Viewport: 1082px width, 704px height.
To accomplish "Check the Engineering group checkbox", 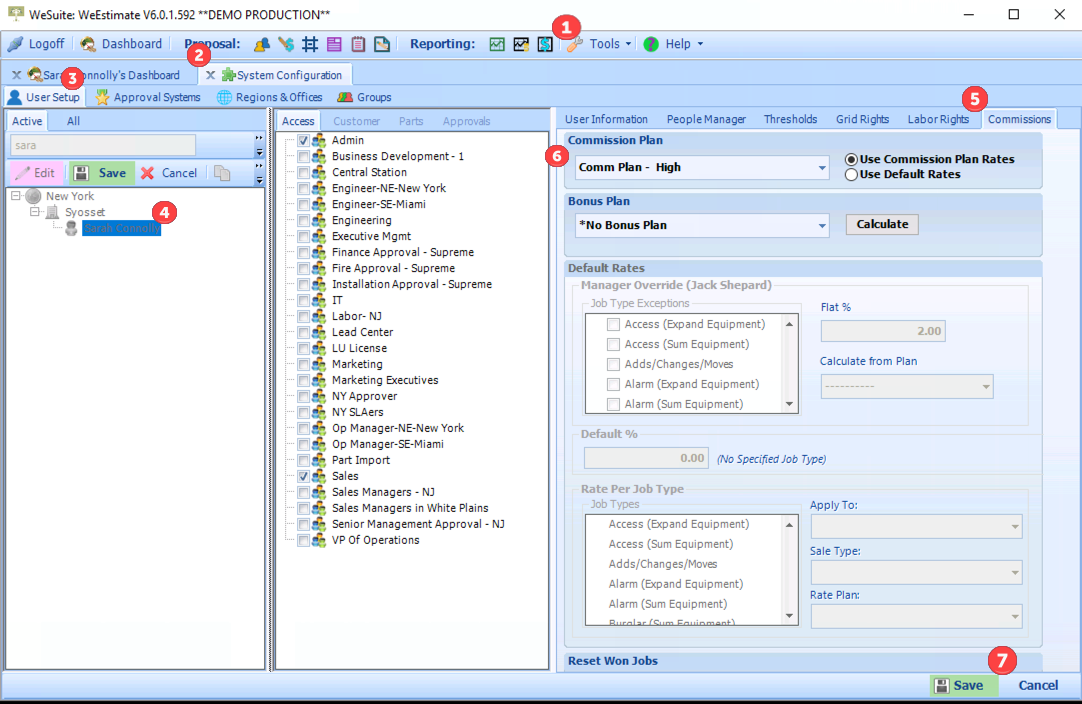I will pos(303,220).
